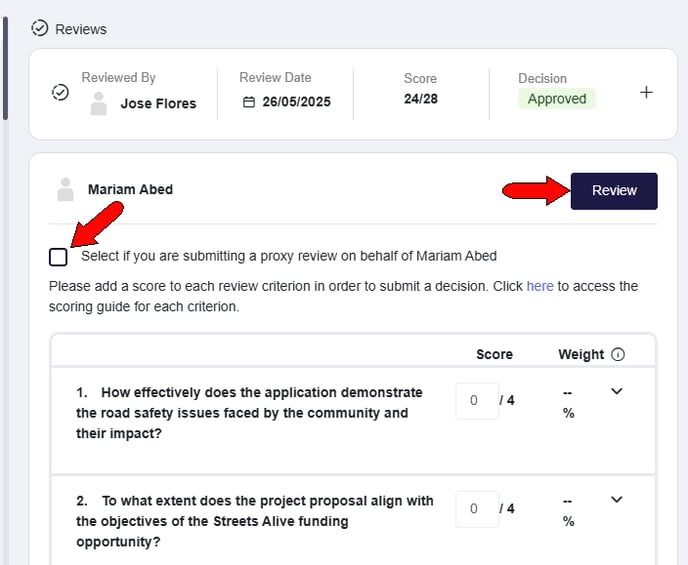Click the 24/28 score value
The width and height of the screenshot is (688, 565).
coord(421,99)
